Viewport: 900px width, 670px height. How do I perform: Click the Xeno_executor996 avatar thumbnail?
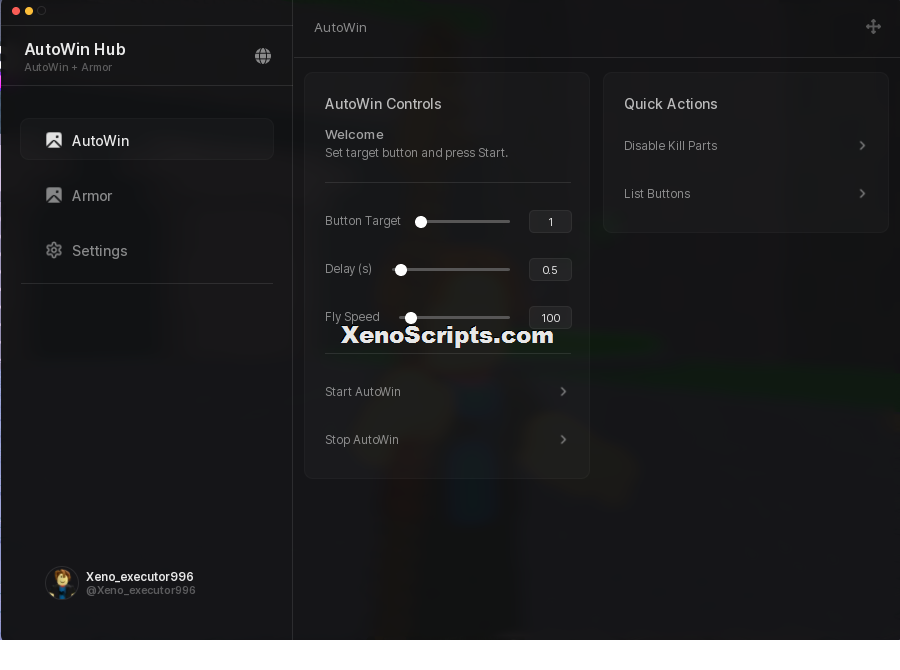pos(62,583)
